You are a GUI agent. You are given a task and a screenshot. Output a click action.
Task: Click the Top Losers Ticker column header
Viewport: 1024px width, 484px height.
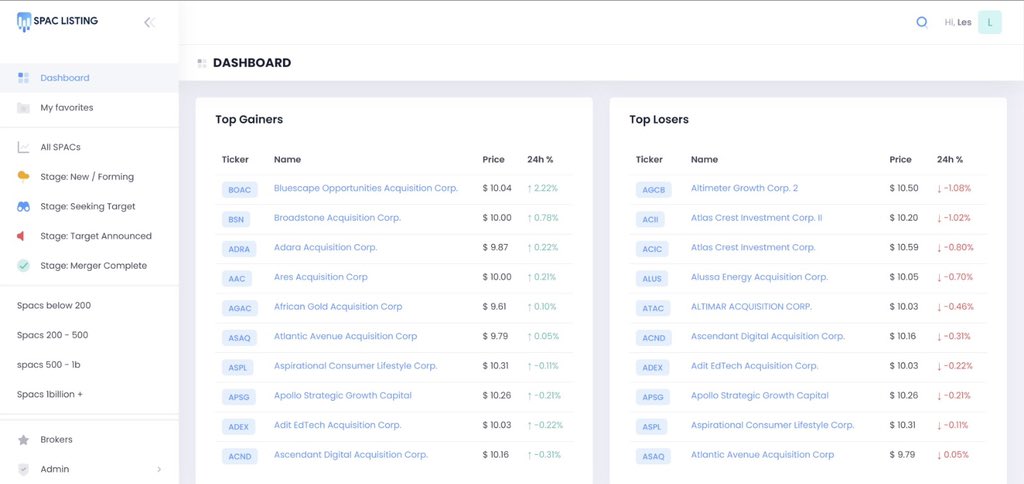click(x=649, y=159)
